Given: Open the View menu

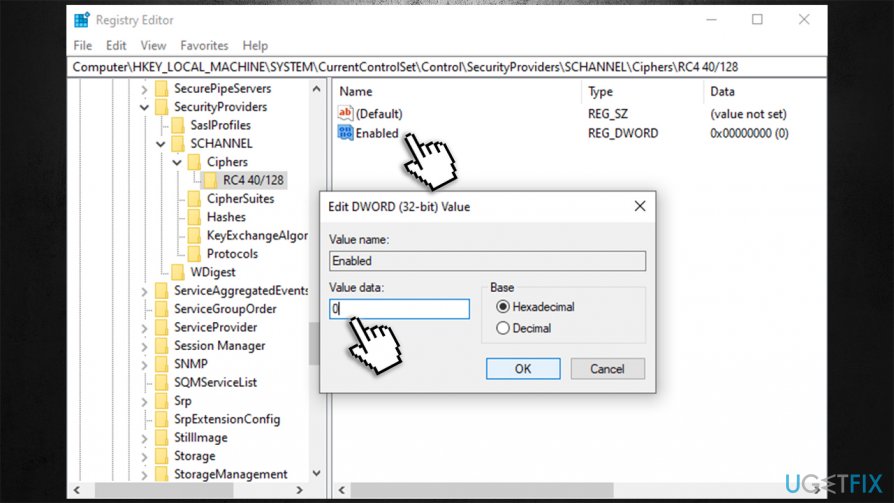Looking at the screenshot, I should coord(153,46).
